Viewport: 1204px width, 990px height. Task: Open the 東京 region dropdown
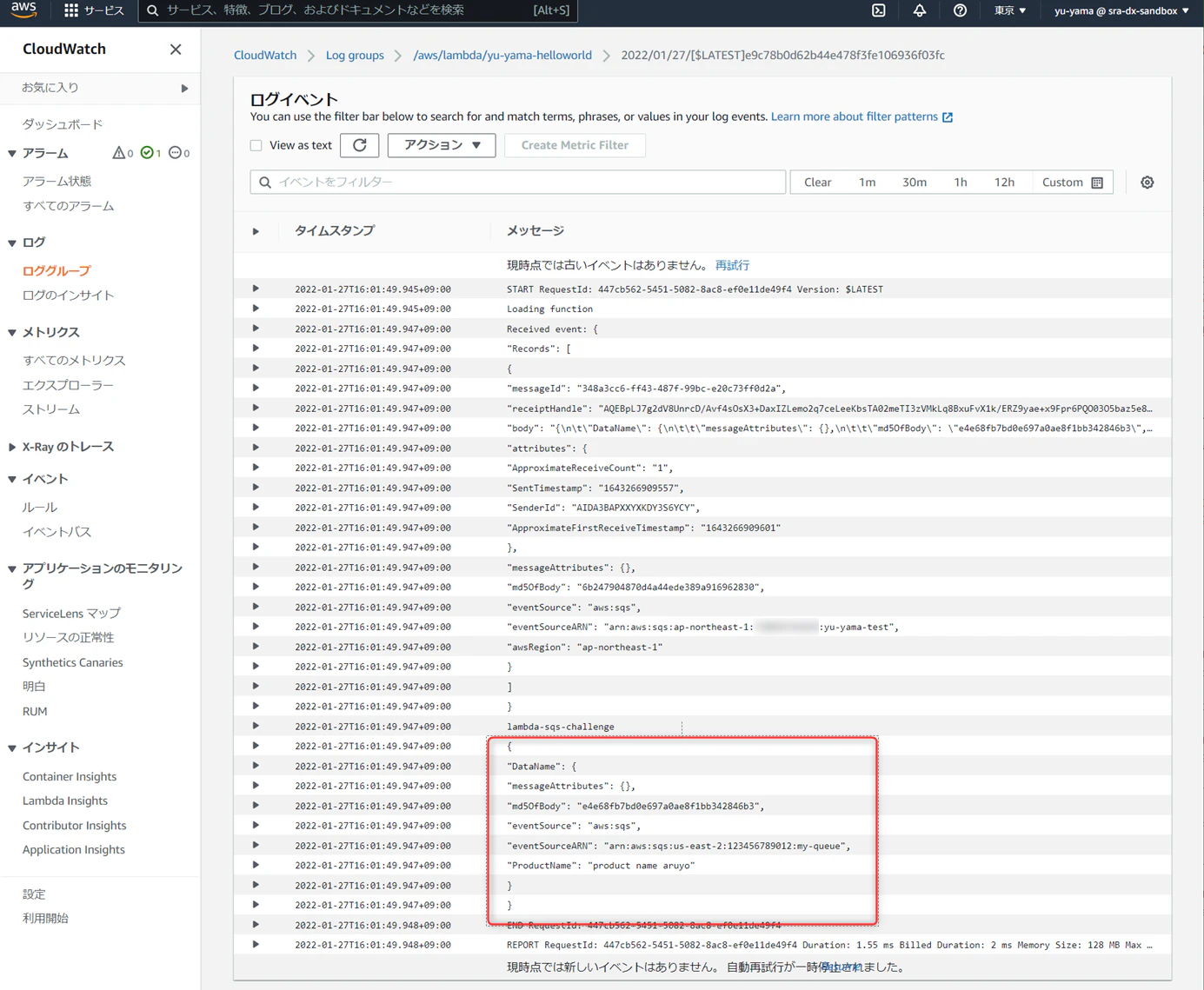(1010, 10)
